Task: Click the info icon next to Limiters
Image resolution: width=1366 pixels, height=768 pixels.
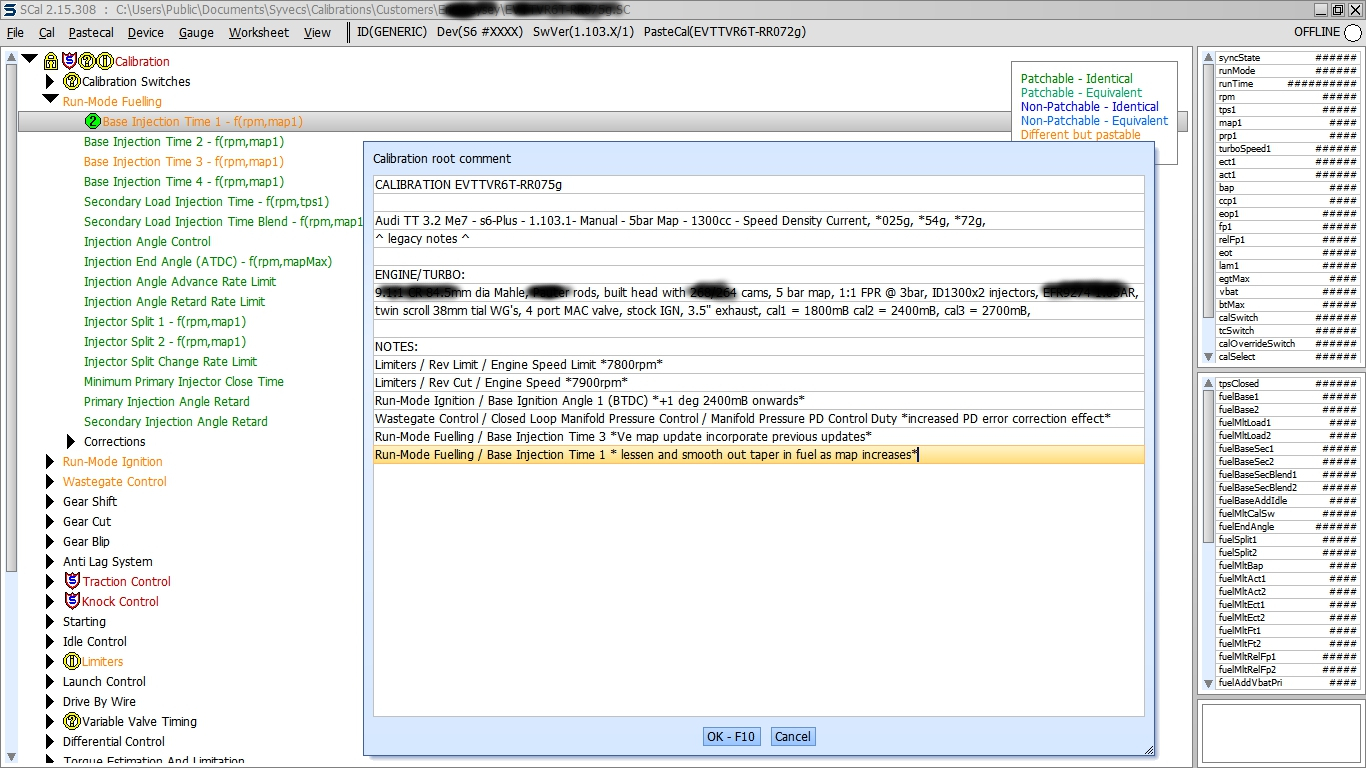Action: pyautogui.click(x=71, y=661)
